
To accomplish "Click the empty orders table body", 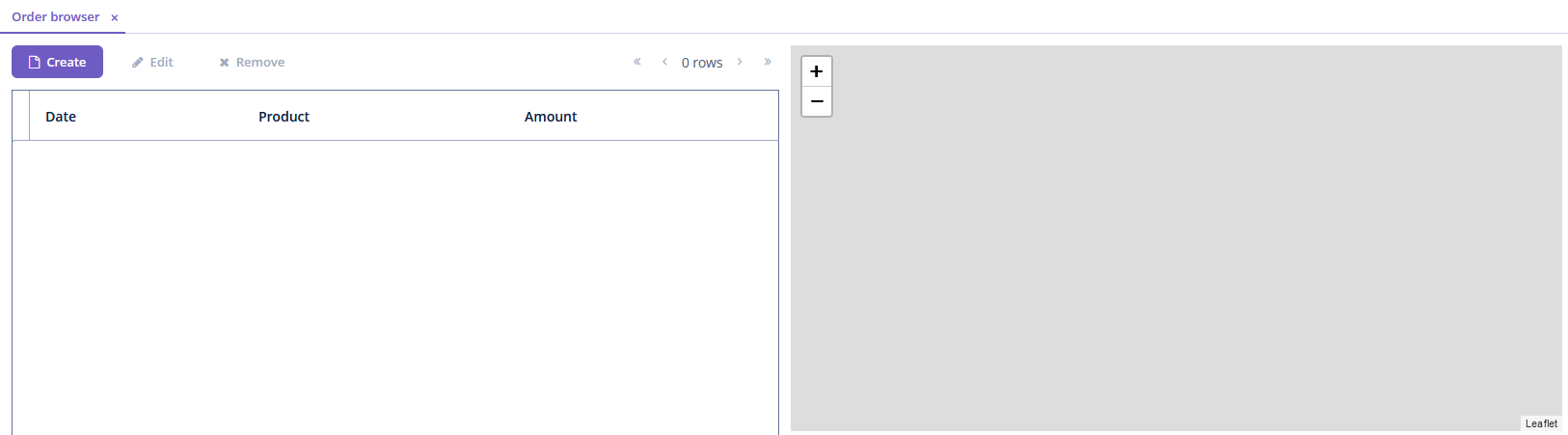I will tap(395, 287).
